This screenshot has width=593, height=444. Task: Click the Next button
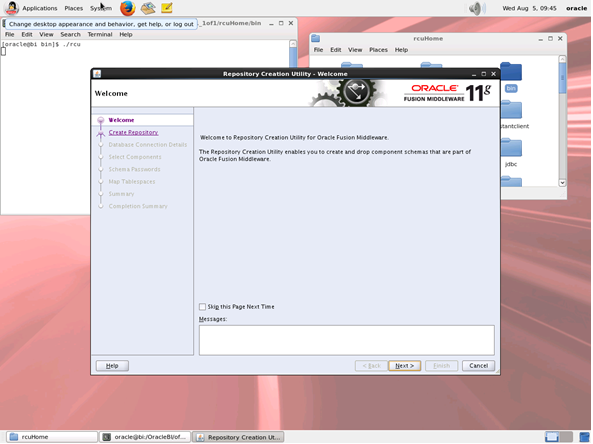coord(404,366)
